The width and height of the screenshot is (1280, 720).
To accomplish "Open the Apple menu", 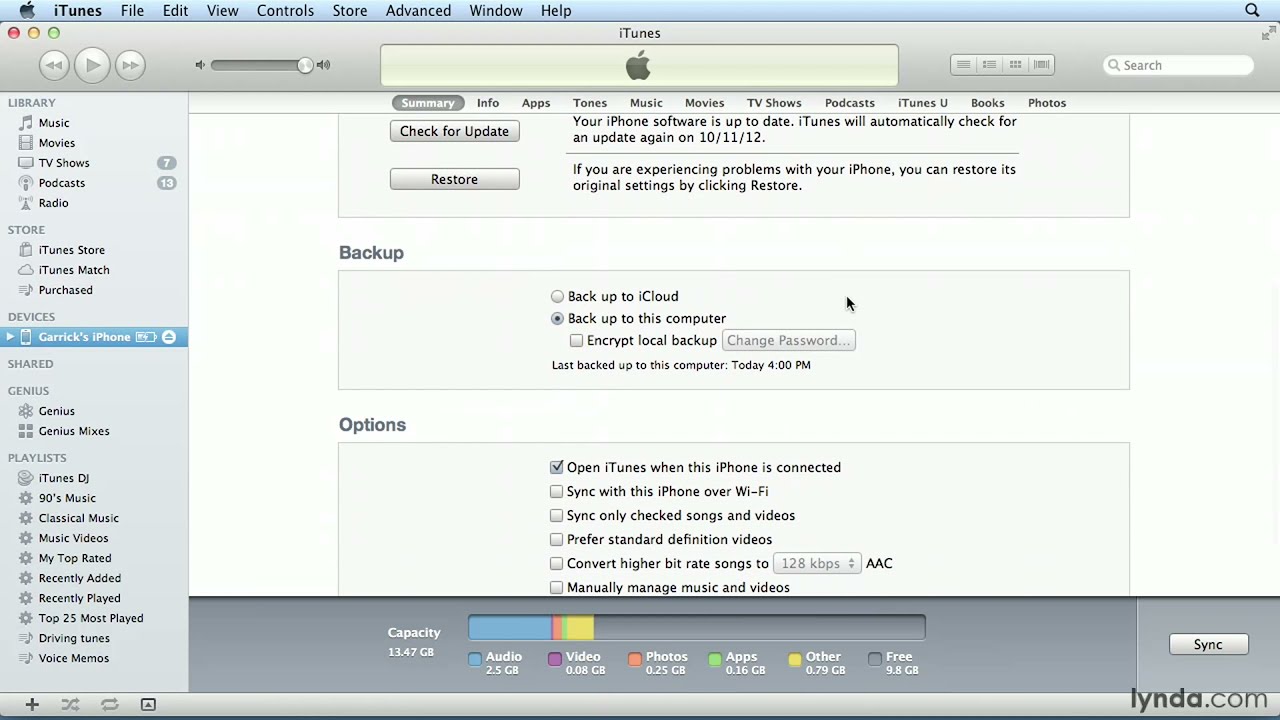I will coord(27,10).
